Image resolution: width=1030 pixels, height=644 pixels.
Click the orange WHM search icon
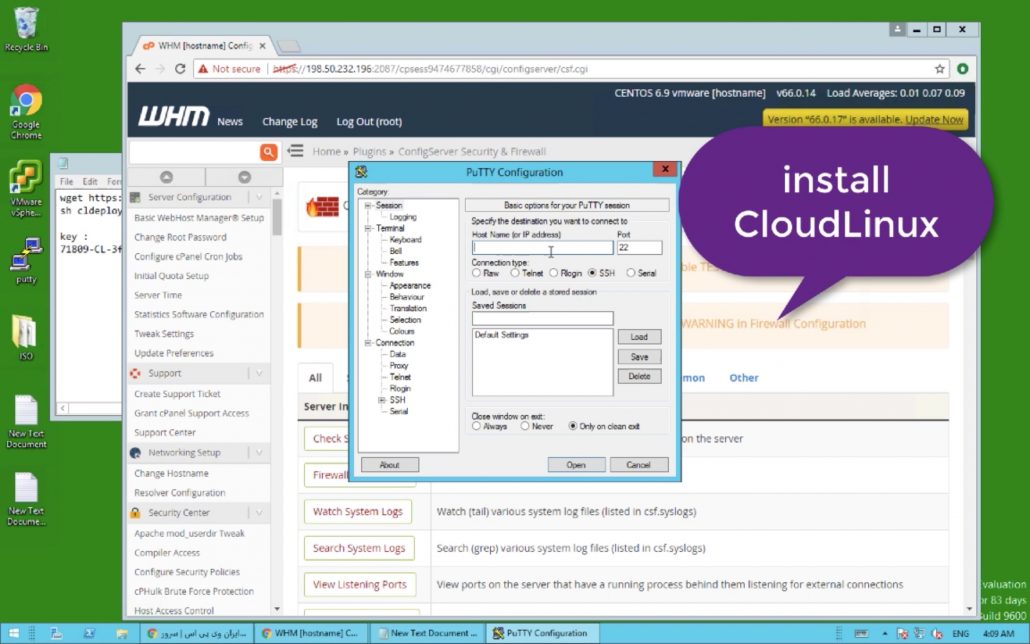coord(268,152)
